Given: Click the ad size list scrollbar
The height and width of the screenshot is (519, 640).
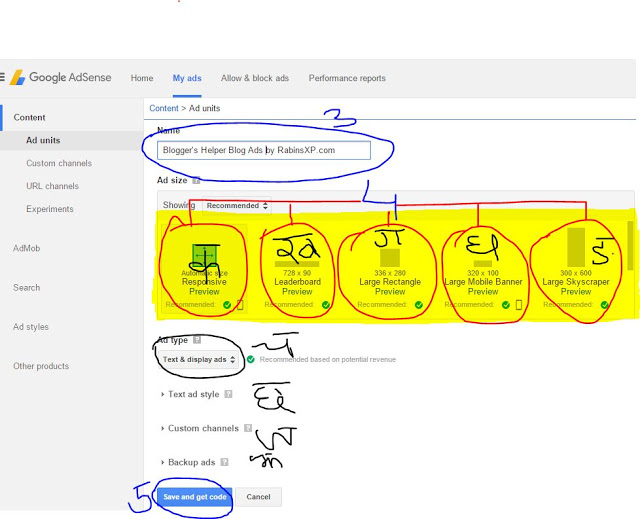Looking at the screenshot, I should pos(631,246).
